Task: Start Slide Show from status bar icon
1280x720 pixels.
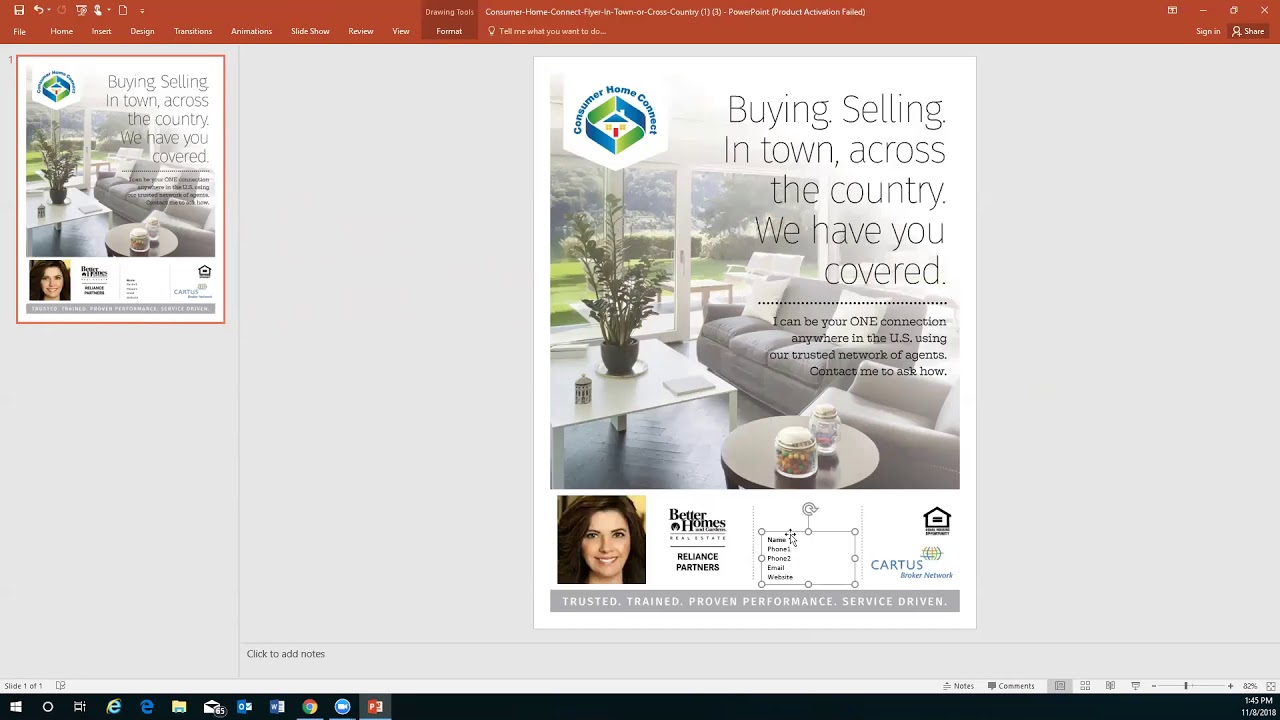Action: tap(1135, 686)
